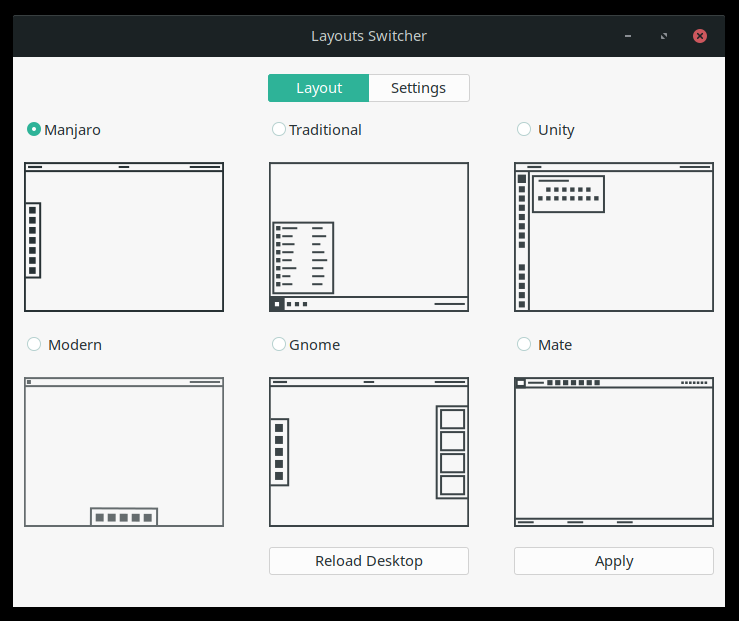Click the Manjaro layout preview image

124,237
